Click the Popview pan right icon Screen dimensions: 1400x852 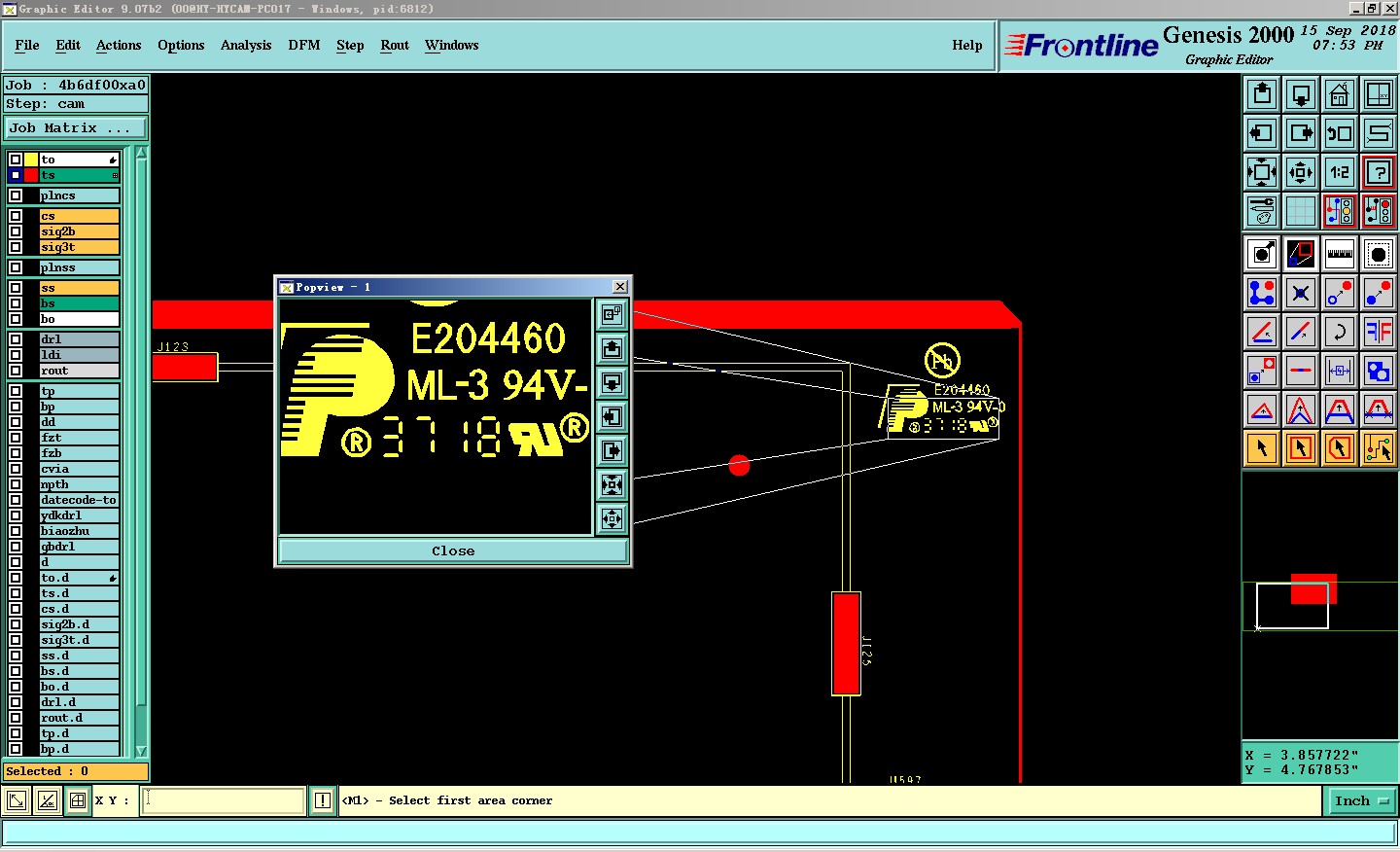[x=612, y=450]
